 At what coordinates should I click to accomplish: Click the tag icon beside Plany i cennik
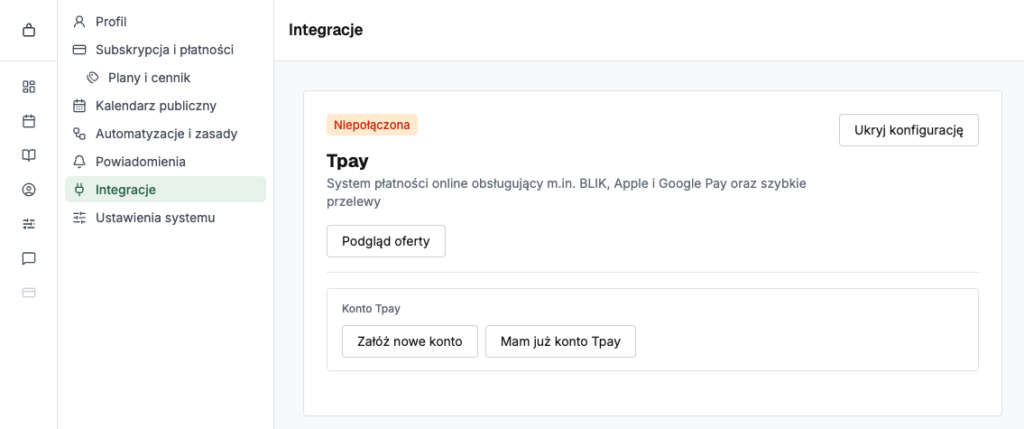pyautogui.click(x=93, y=78)
